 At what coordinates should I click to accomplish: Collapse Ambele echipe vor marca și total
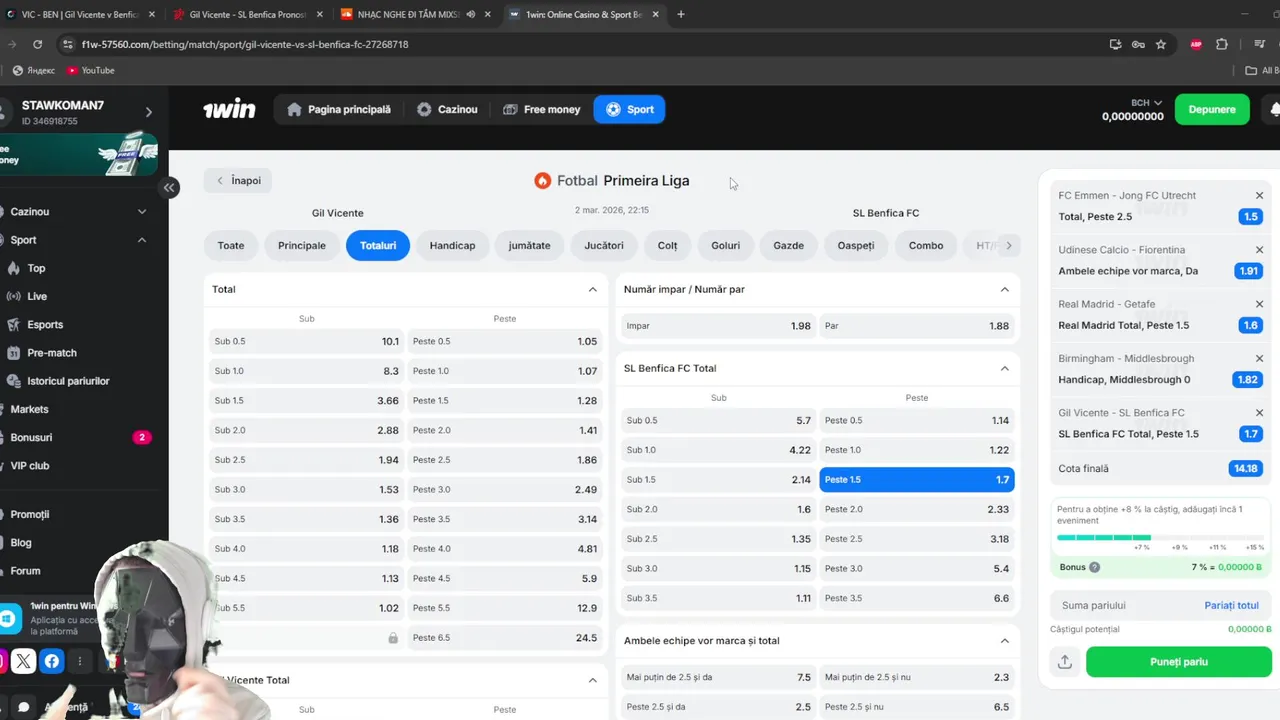coord(1004,641)
